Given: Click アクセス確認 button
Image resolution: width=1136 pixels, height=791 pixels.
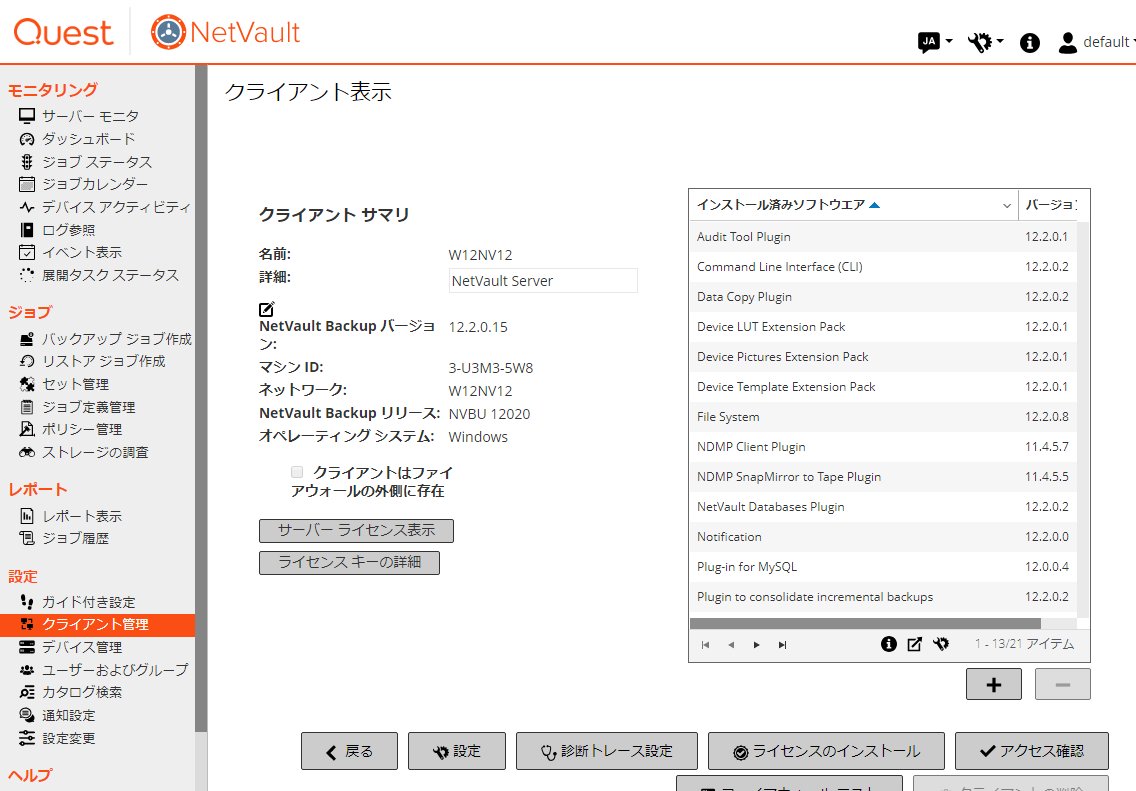Looking at the screenshot, I should click(1032, 751).
